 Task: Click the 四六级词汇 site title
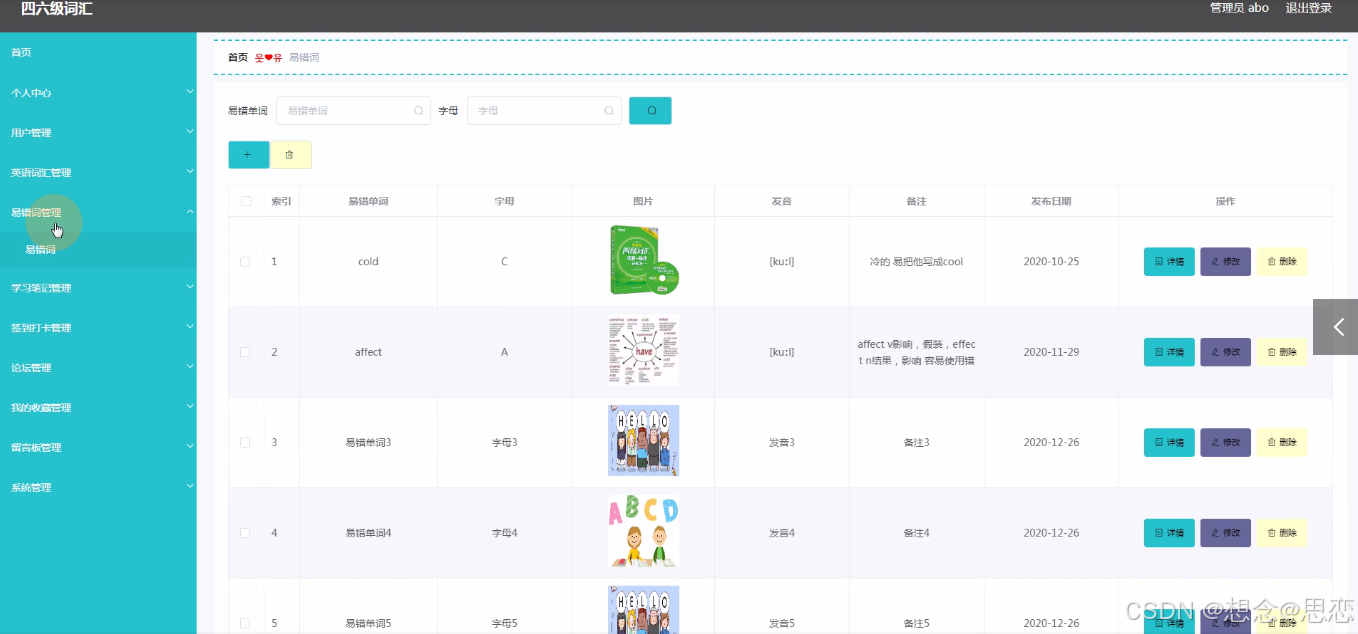pyautogui.click(x=56, y=9)
